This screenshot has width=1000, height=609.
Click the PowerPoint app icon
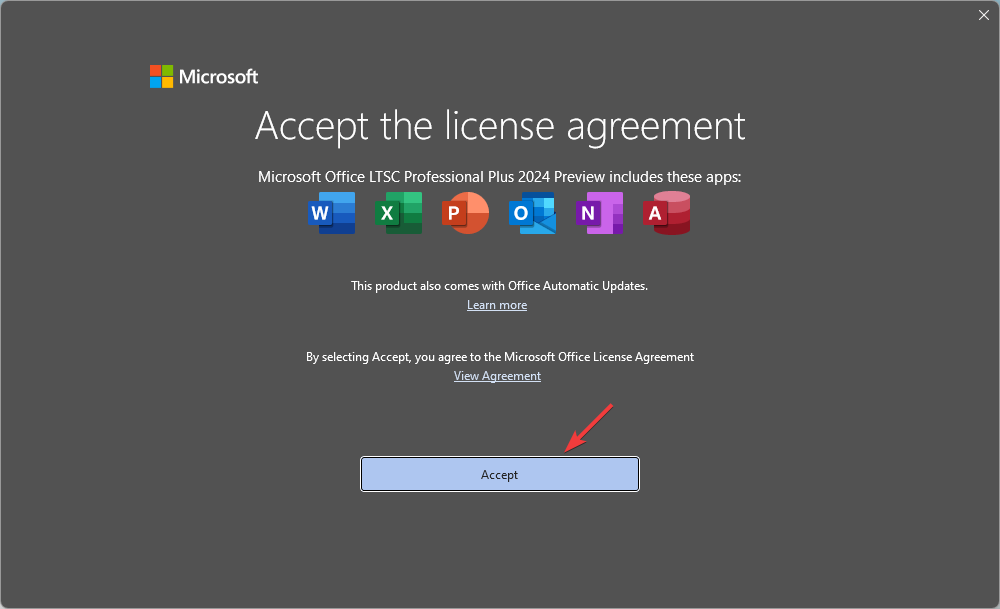466,213
